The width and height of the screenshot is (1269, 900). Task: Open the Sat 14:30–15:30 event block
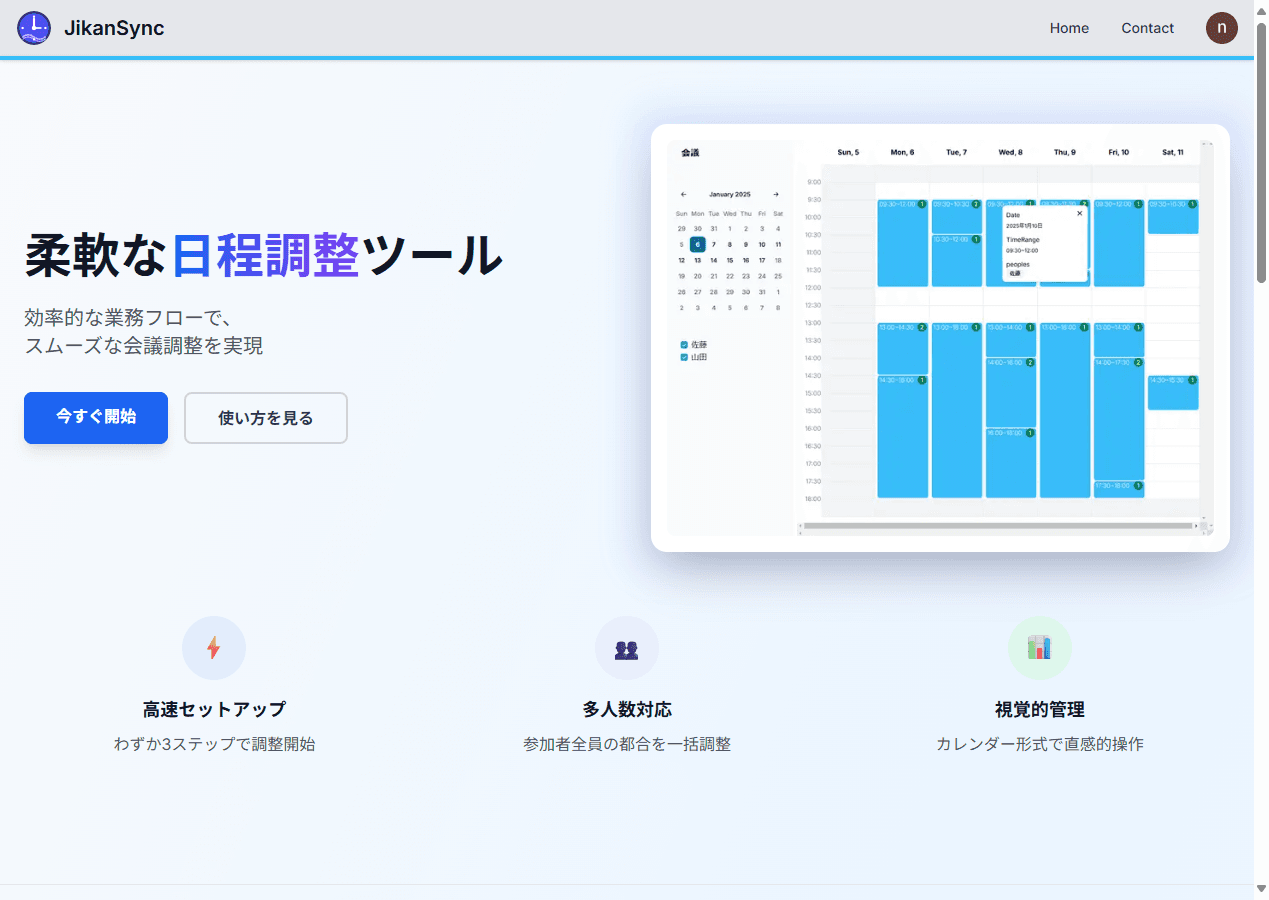point(1172,393)
